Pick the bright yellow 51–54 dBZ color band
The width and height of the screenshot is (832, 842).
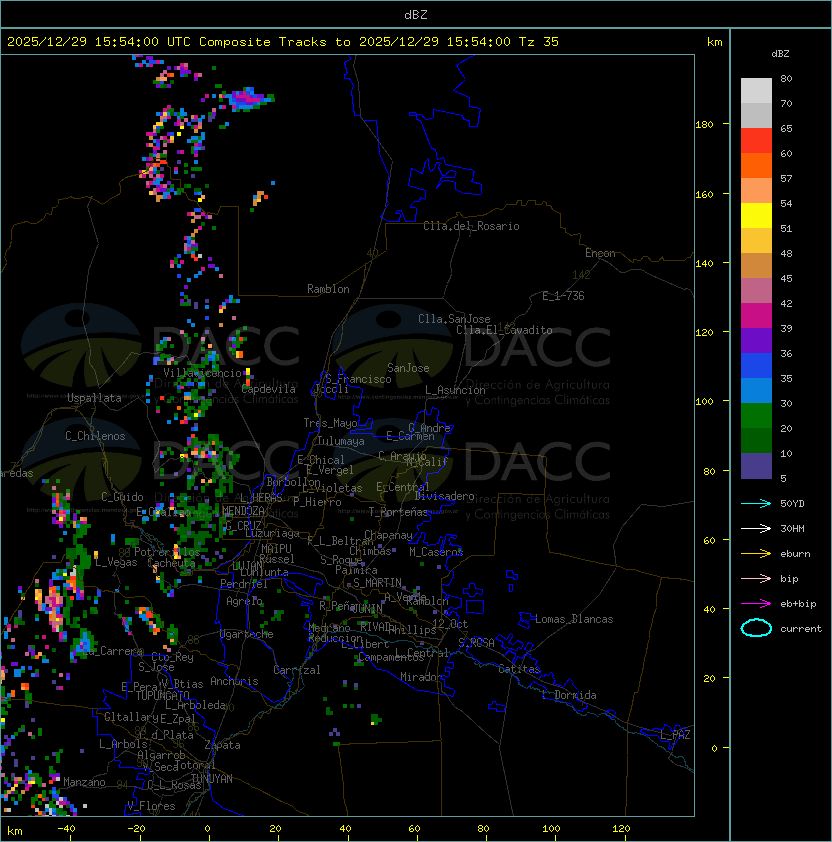click(x=756, y=216)
